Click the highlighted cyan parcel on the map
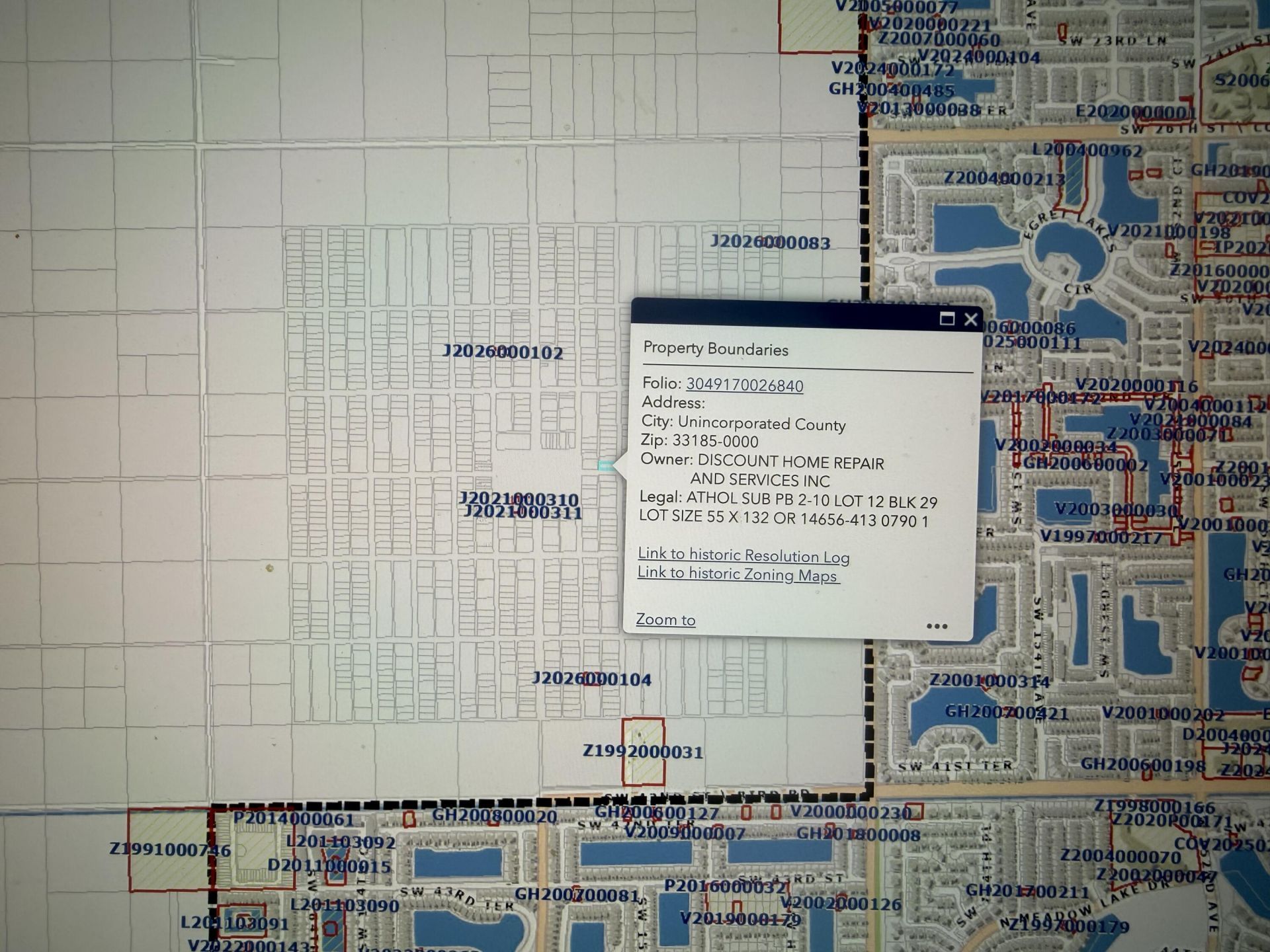 (605, 465)
